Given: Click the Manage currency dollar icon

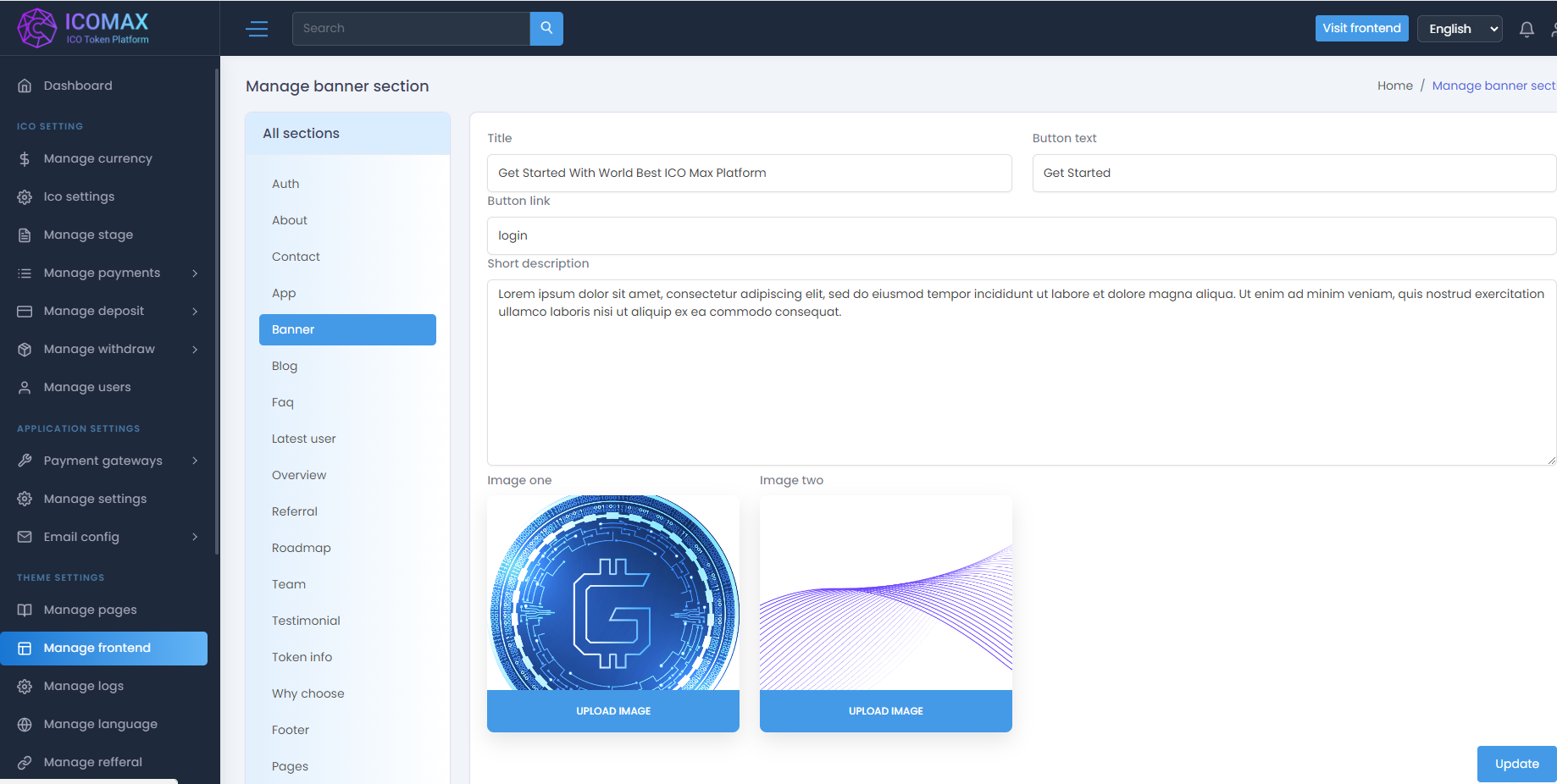Looking at the screenshot, I should click(25, 158).
